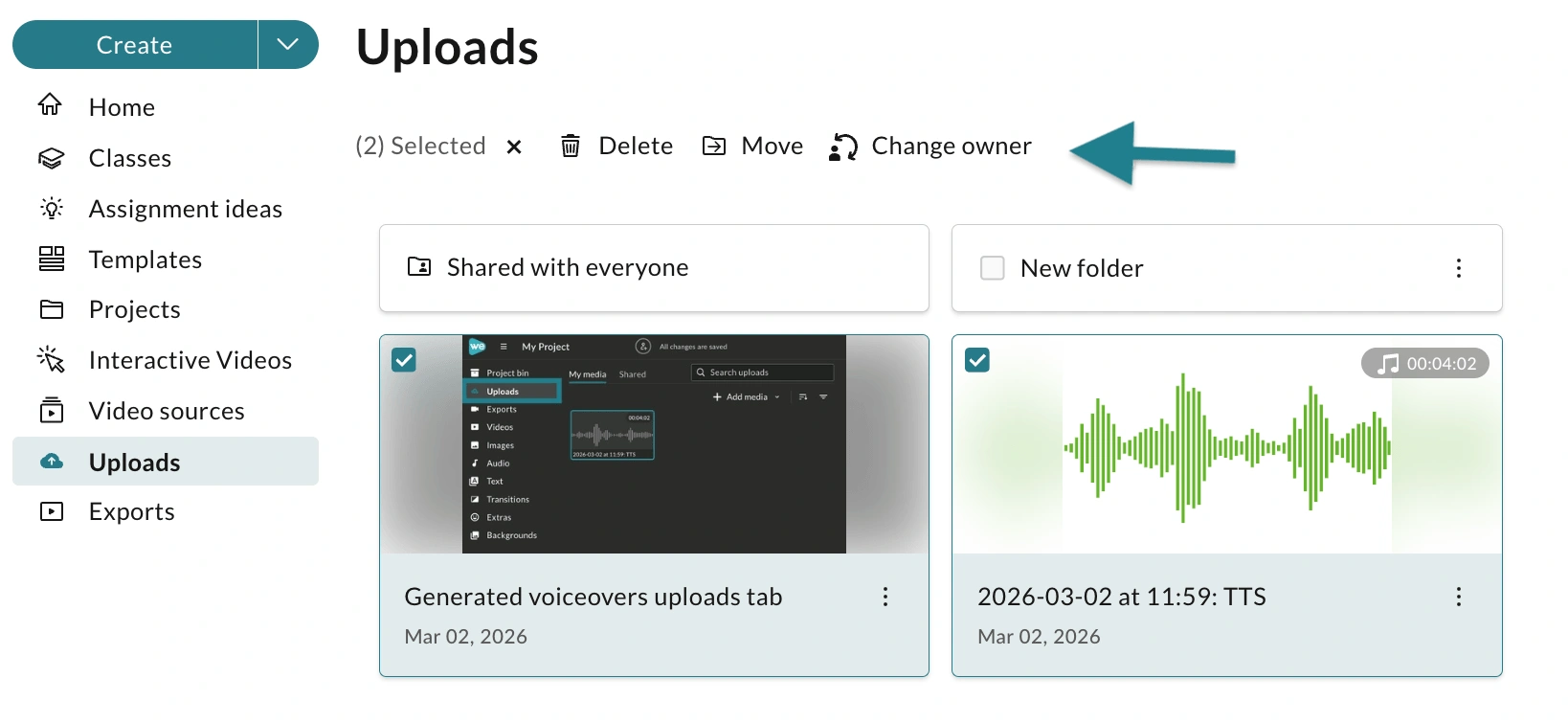The width and height of the screenshot is (1568, 723).
Task: Open options menu for 2026-03-02 TTS audio
Action: pos(1459,597)
